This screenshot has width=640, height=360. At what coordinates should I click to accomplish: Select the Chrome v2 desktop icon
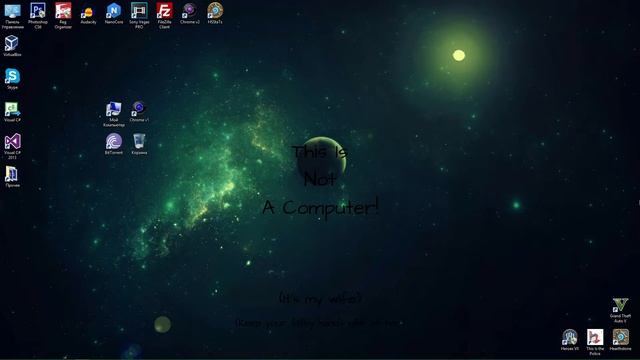(x=190, y=13)
